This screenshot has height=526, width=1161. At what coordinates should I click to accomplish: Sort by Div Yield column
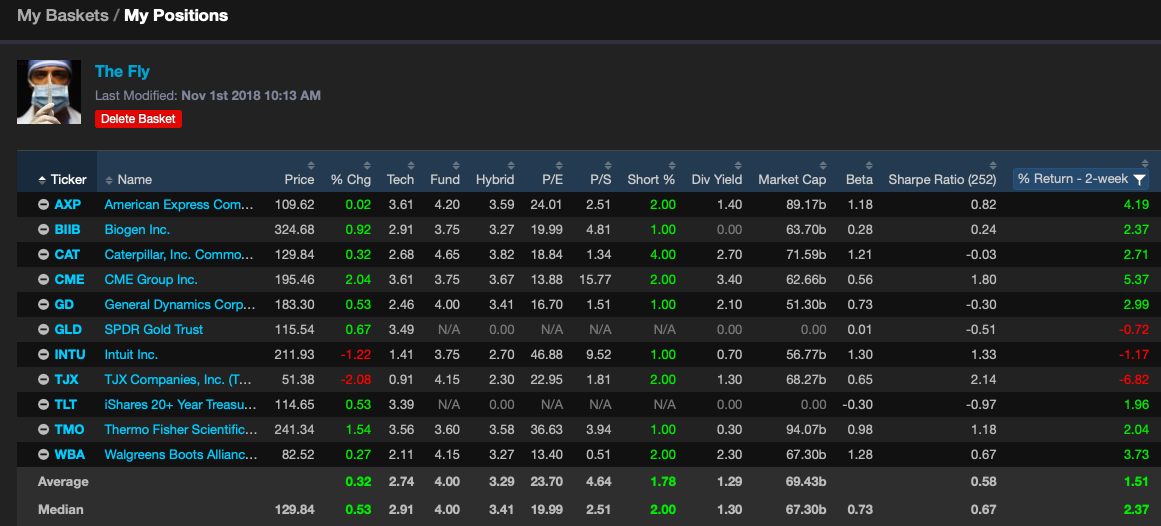pos(717,179)
